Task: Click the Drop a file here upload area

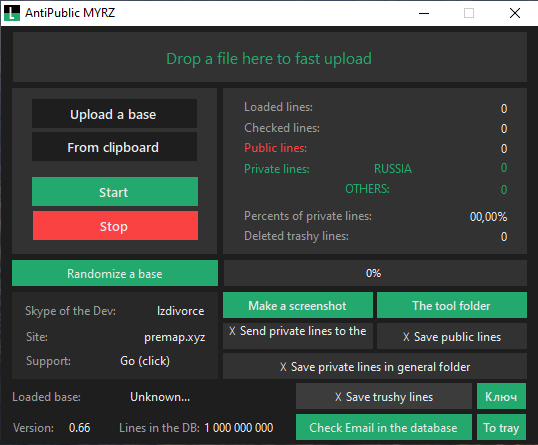Action: [270, 57]
